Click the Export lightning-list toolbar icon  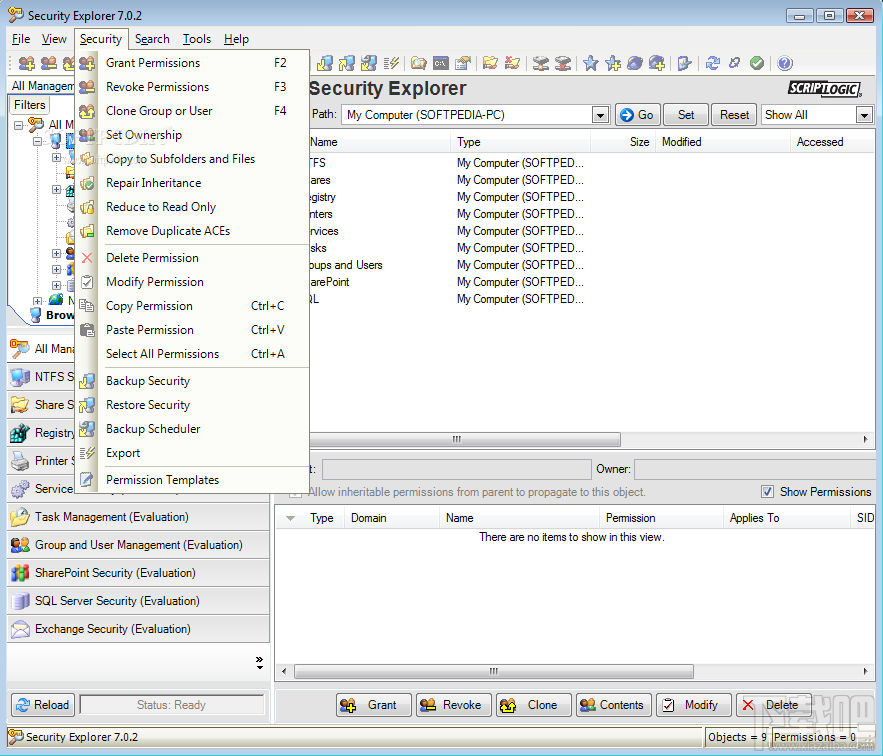391,63
